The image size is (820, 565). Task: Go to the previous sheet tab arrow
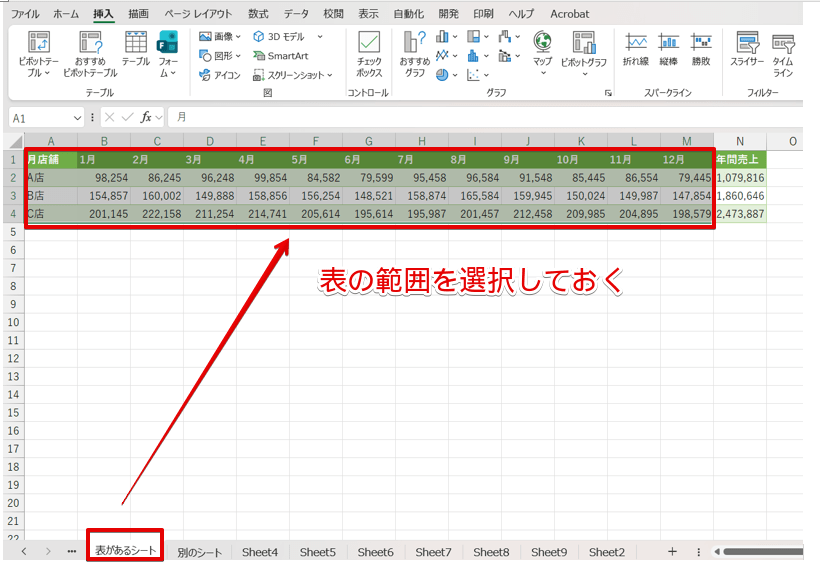[x=24, y=551]
